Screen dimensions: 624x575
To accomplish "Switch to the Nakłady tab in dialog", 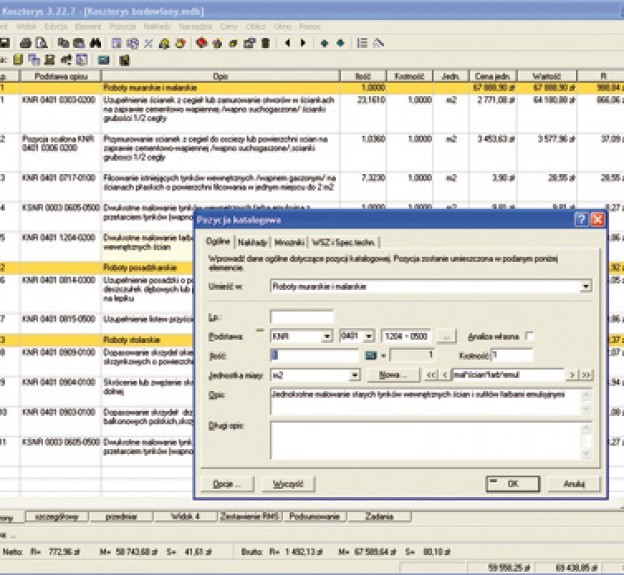I will pos(252,242).
